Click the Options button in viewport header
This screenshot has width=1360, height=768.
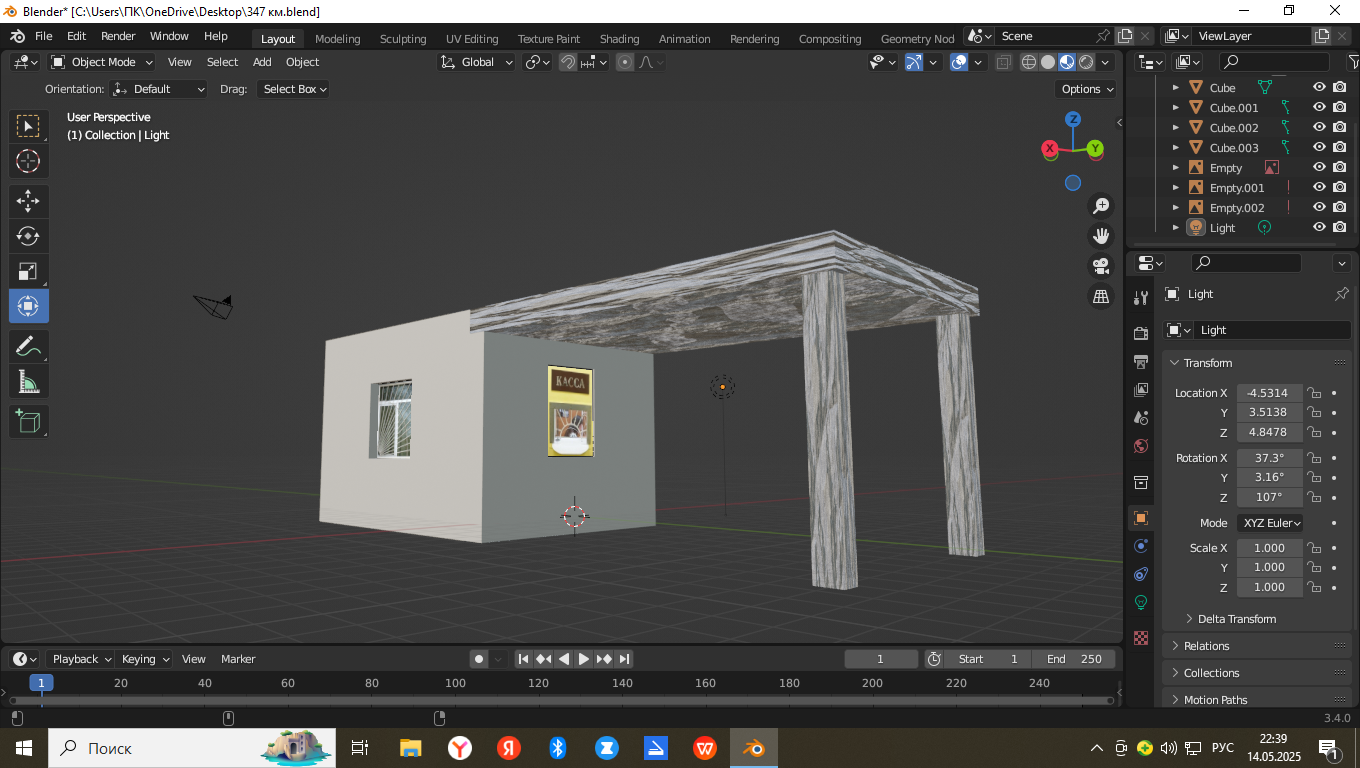coord(1086,89)
